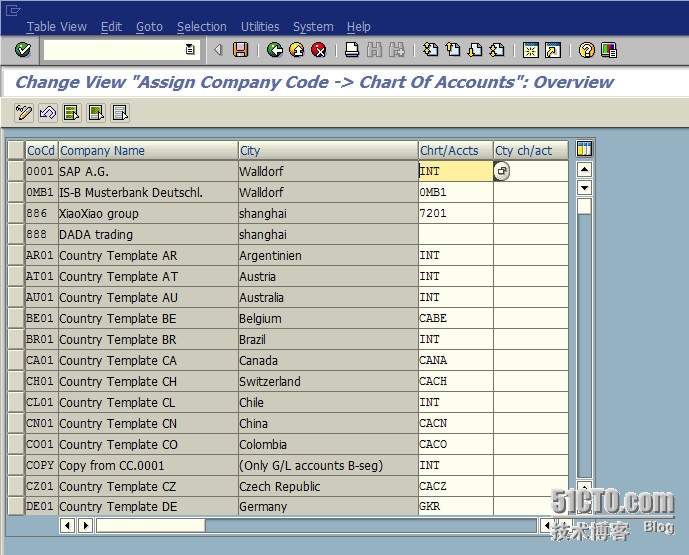This screenshot has height=555, width=689.
Task: Click the green checkmark Enter icon
Action: pos(22,50)
